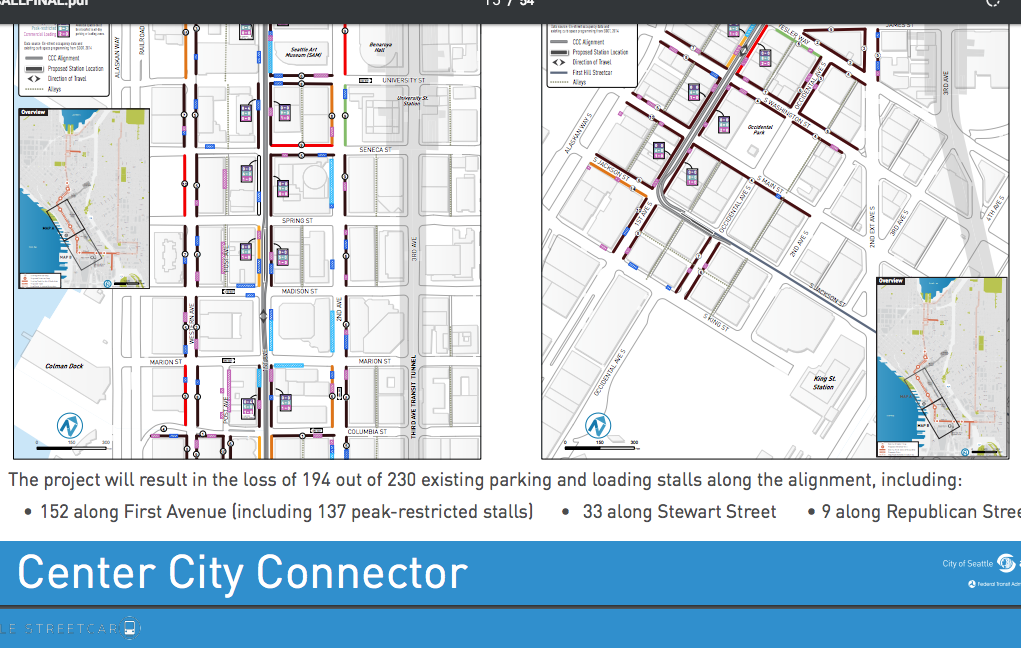This screenshot has width=1021, height=649.
Task: Click the rotate icon in PDF toolbar
Action: 993,3
